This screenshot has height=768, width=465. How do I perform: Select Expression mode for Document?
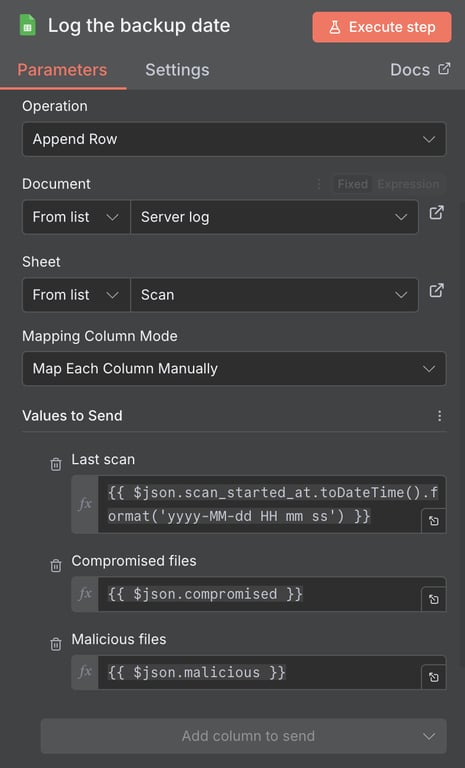(x=408, y=184)
